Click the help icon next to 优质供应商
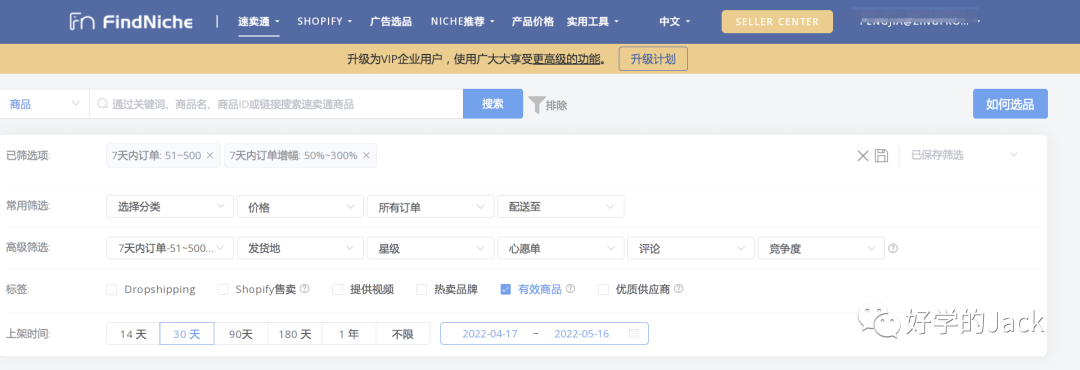1080x370 pixels. tap(678, 289)
